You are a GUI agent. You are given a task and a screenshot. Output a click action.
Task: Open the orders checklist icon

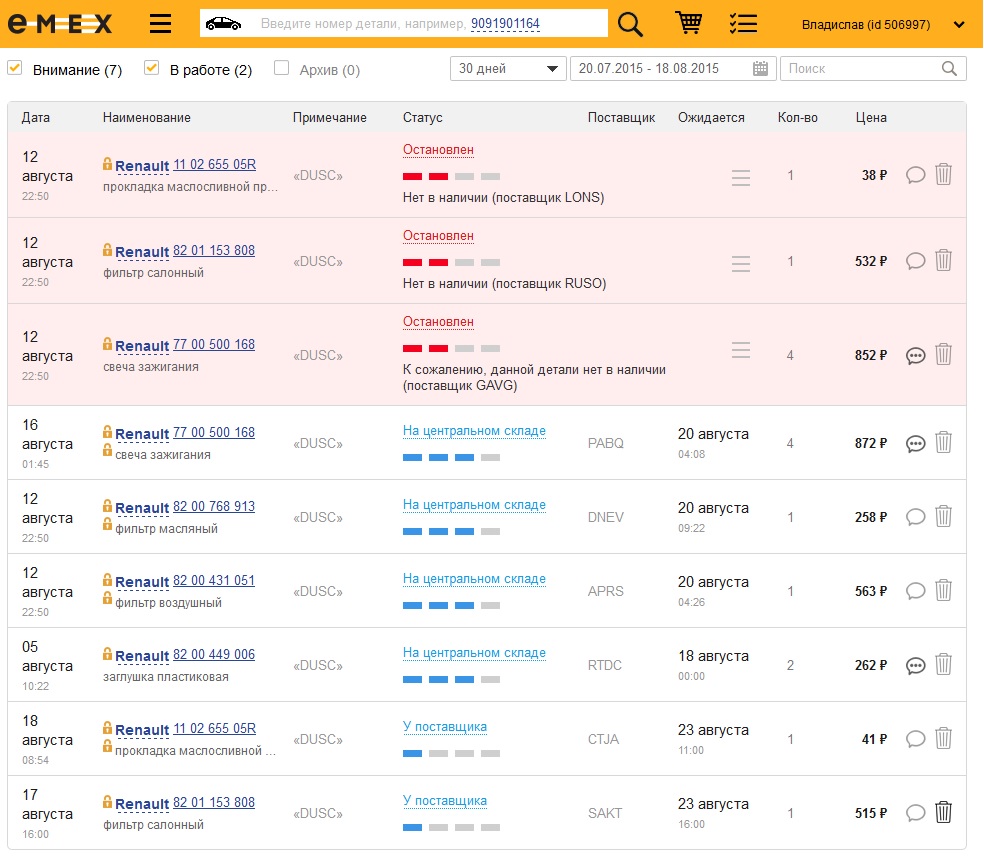tap(743, 24)
